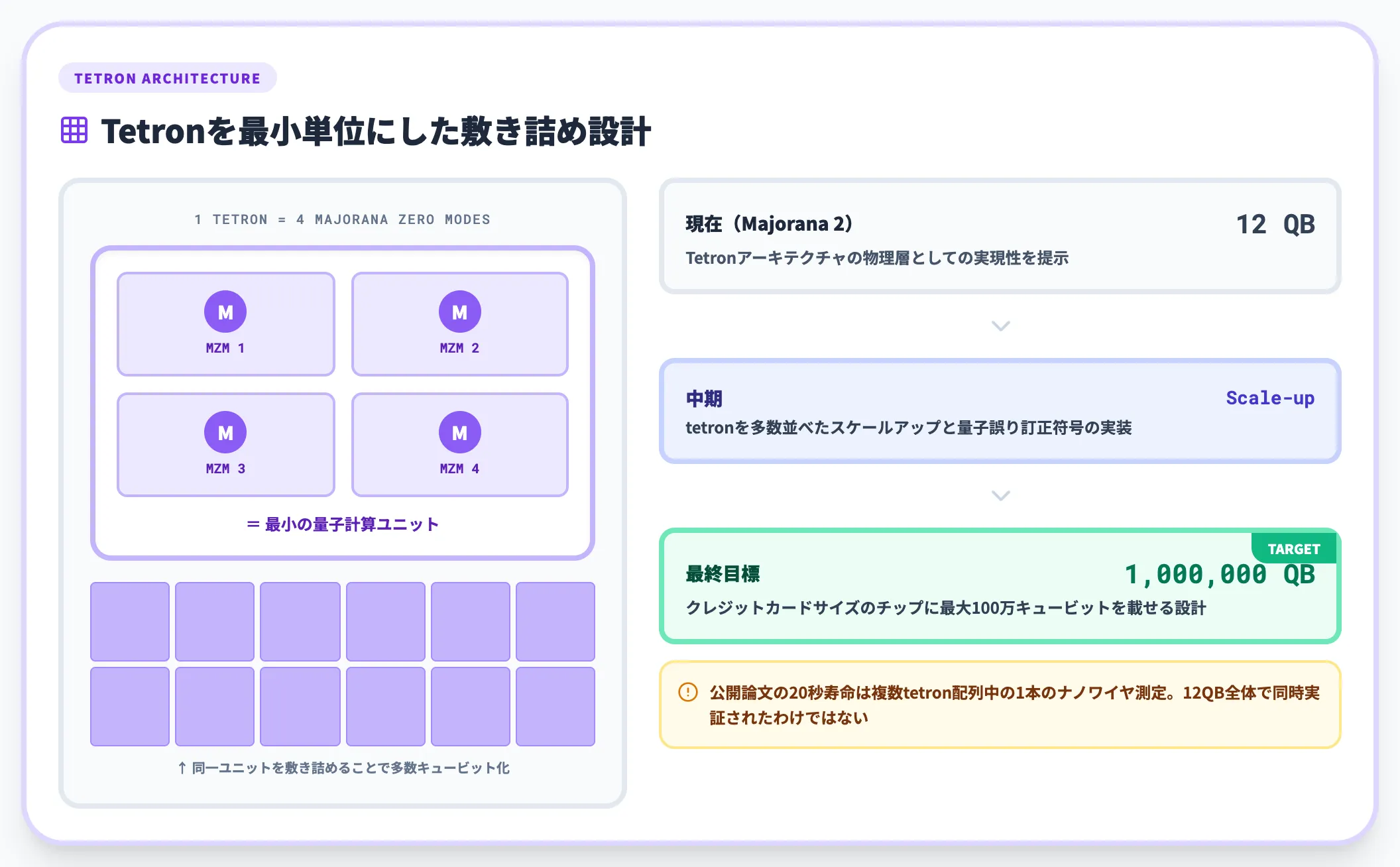Click the chevron above the 最終目標 card
Screen dimensions: 1400x867
tap(1000, 495)
